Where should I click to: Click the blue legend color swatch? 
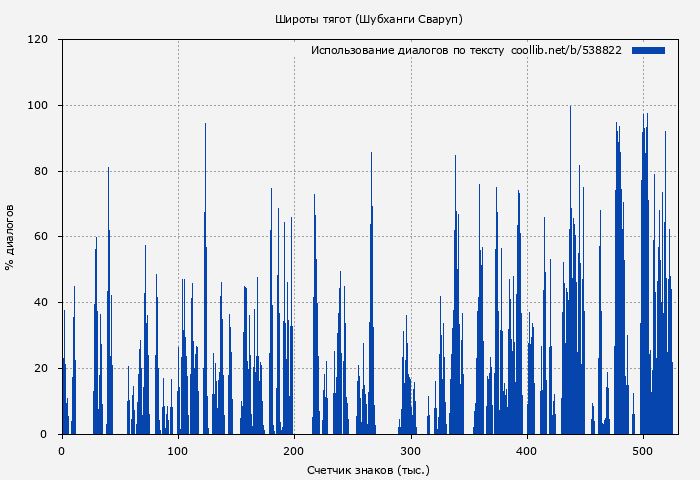[x=648, y=50]
